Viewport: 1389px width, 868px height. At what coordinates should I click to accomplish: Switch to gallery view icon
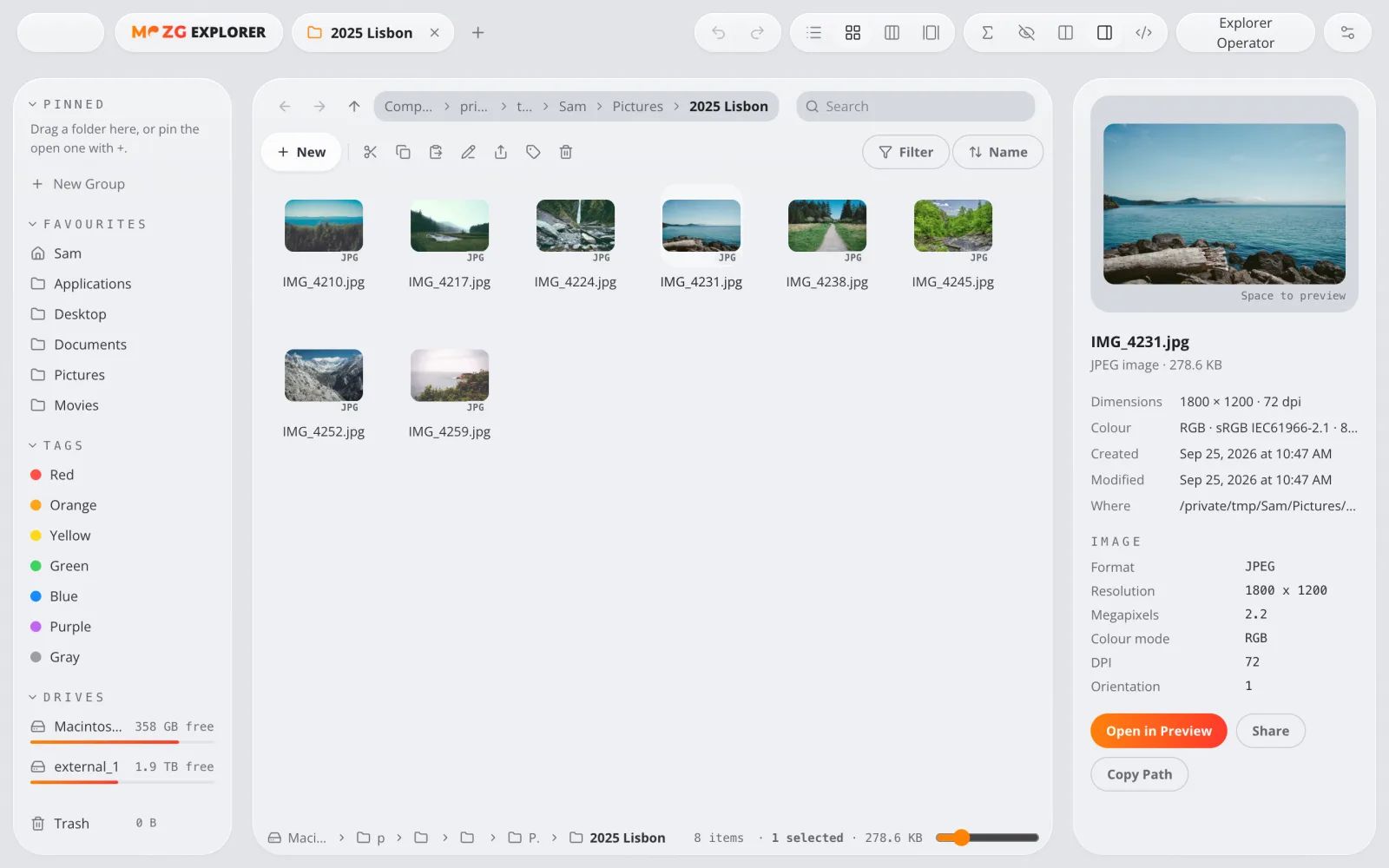pos(931,33)
